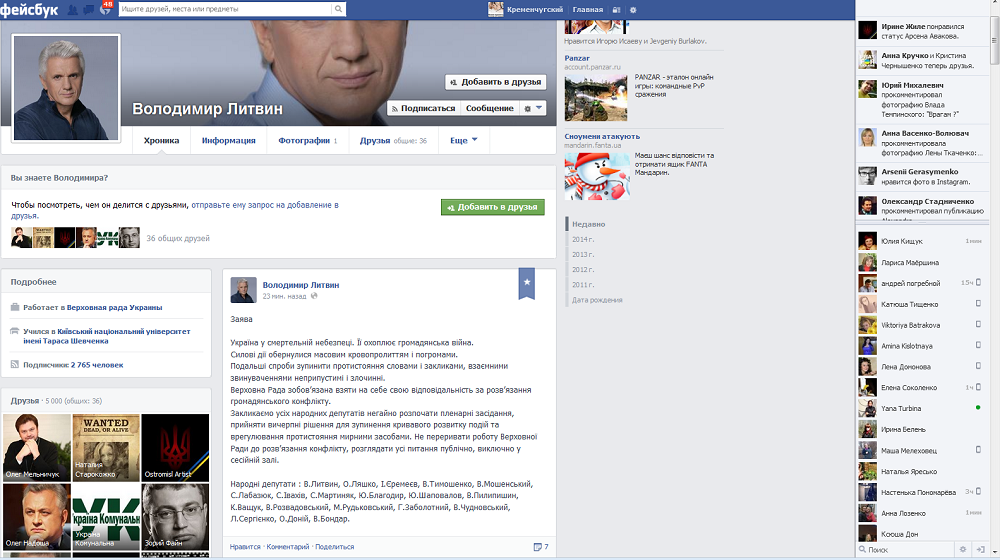Image resolution: width=1000 pixels, height=560 pixels.
Task: Open the friend requests icon in top bar
Action: point(73,10)
